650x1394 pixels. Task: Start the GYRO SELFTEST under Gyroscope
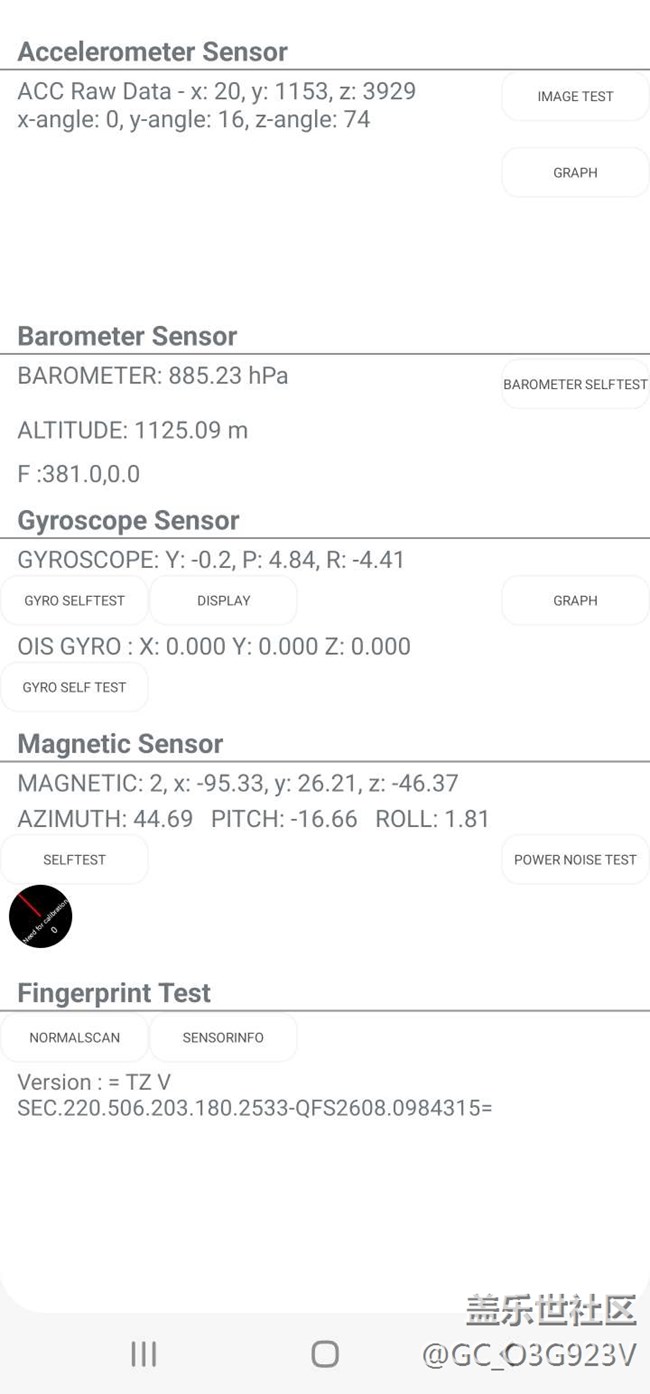(x=75, y=601)
